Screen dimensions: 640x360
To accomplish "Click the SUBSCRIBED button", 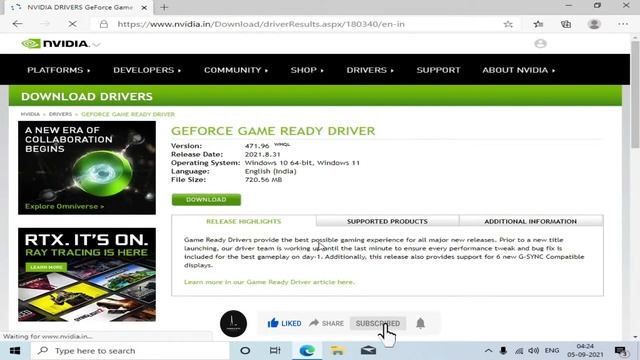I will click(x=378, y=323).
